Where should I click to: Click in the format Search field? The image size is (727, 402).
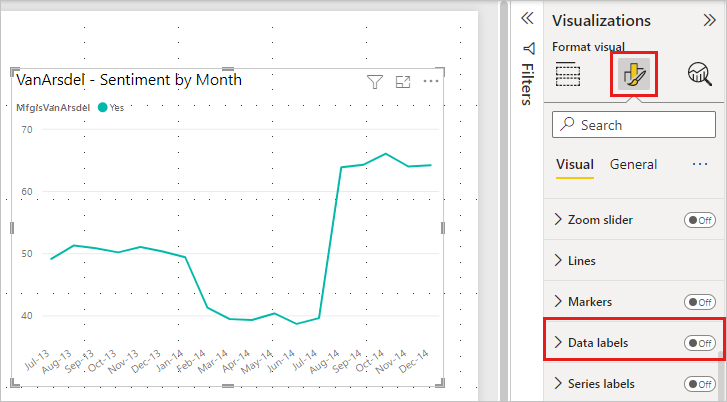[x=634, y=124]
